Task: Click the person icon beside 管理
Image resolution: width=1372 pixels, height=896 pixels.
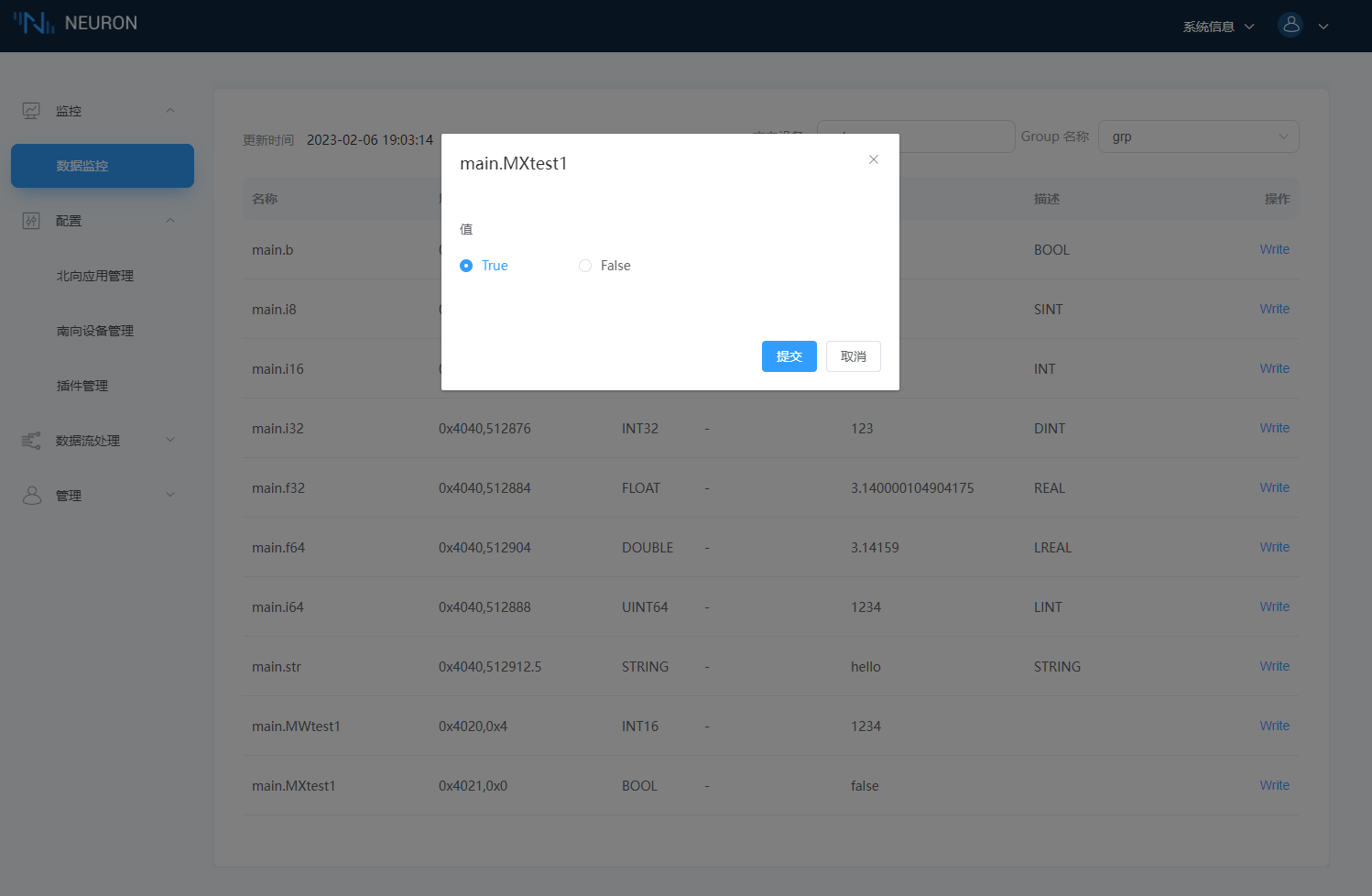Action: coord(32,495)
